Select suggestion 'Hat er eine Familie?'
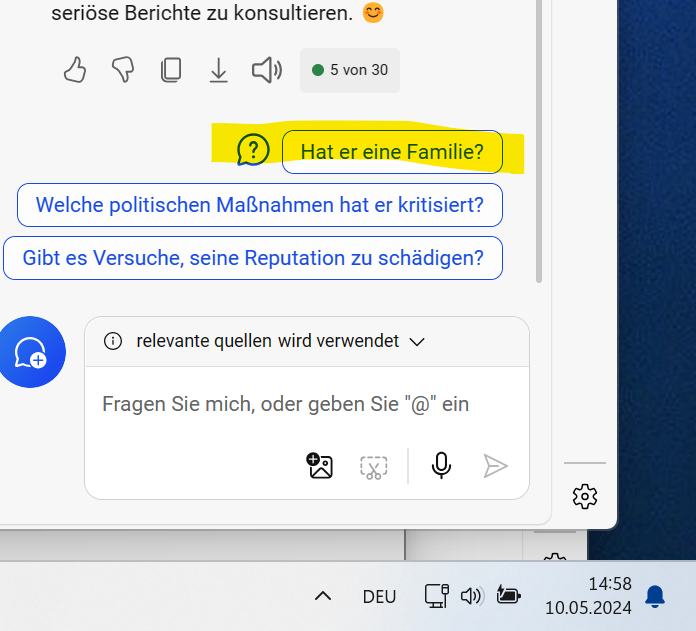 [x=392, y=152]
